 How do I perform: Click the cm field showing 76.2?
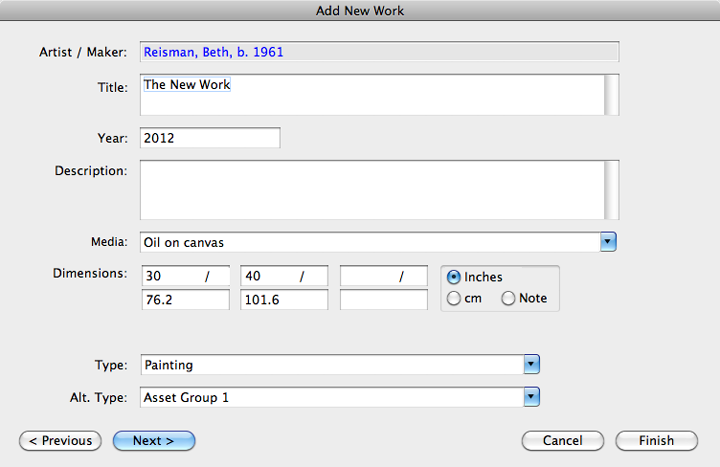click(186, 299)
